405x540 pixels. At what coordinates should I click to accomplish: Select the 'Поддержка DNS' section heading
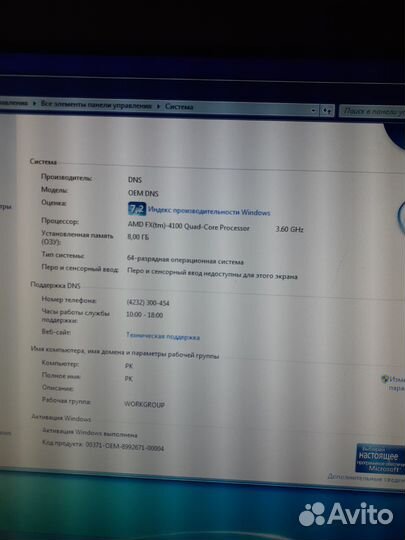55,285
